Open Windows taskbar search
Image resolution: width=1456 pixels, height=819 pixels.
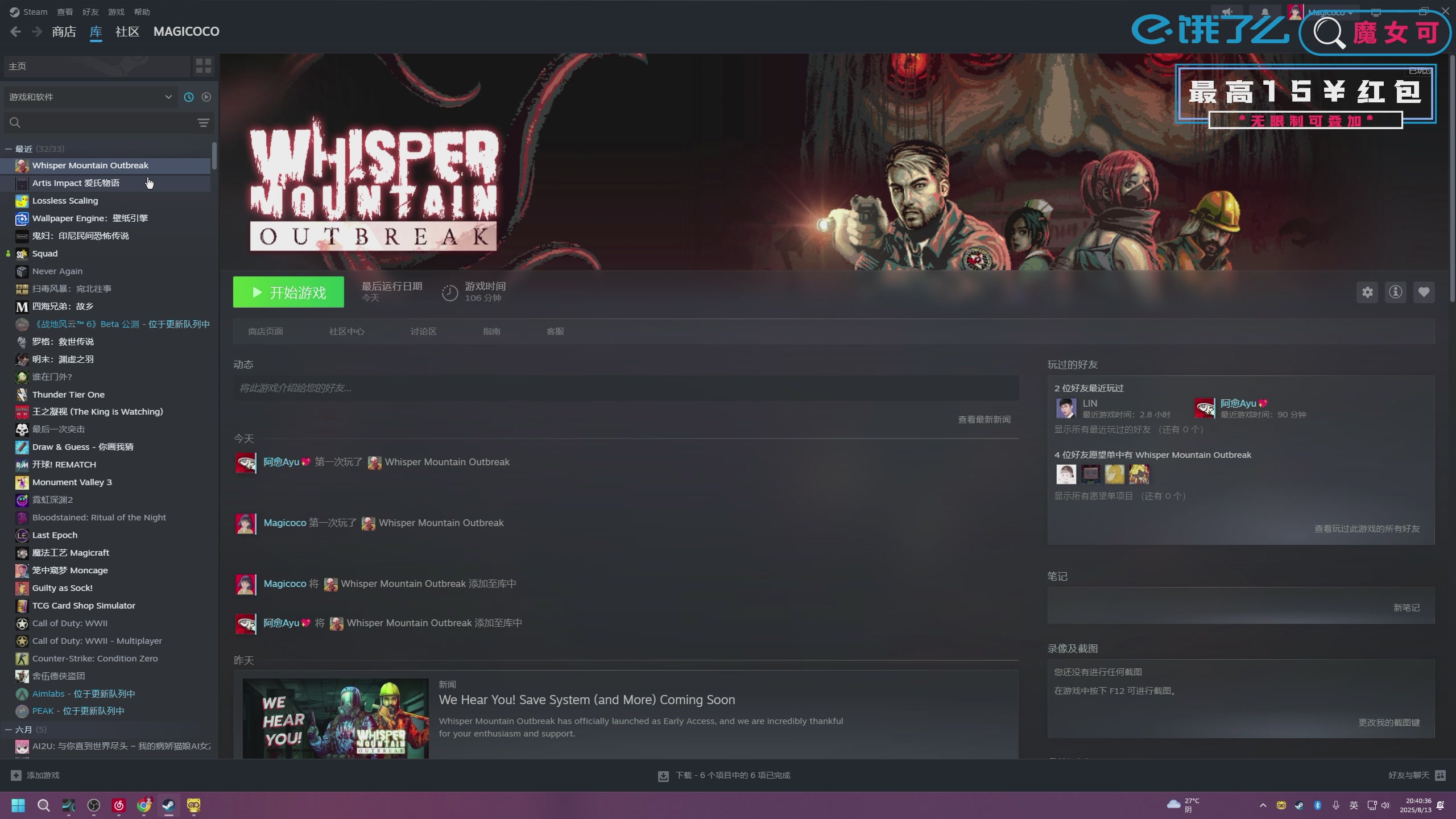point(44,805)
